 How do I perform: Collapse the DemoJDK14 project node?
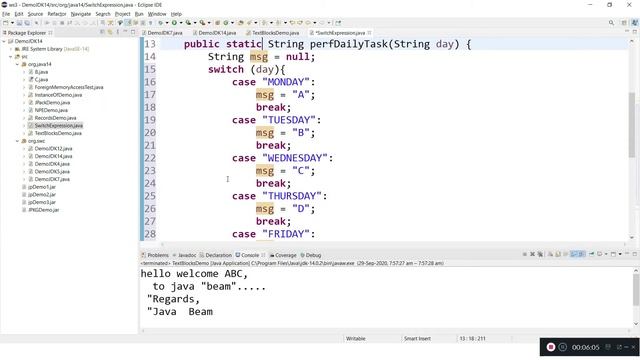pyautogui.click(x=4, y=41)
